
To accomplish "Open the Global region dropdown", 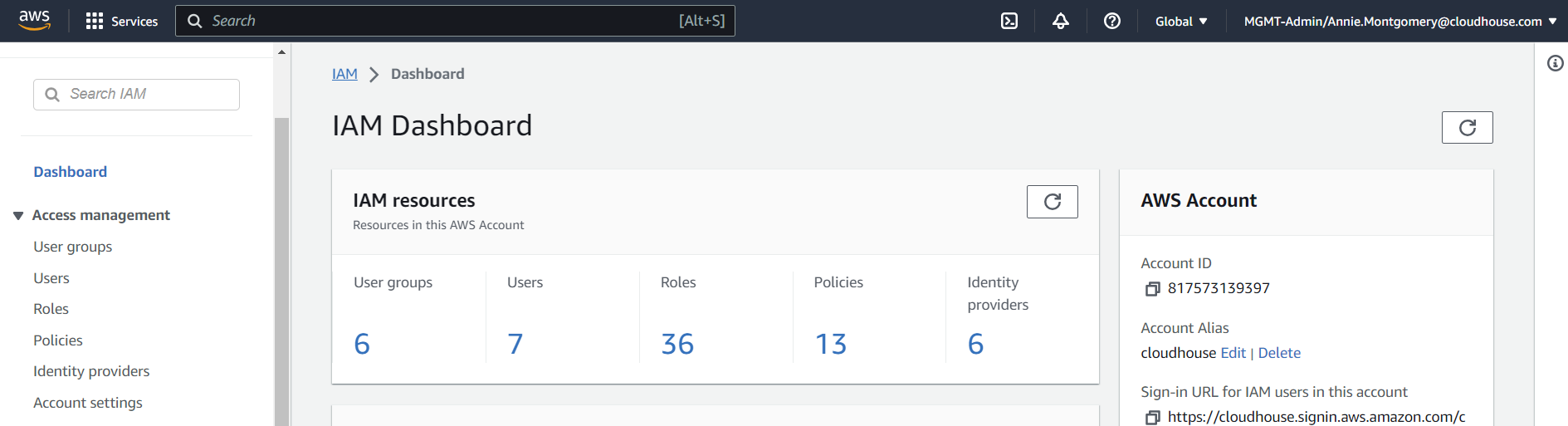I will coord(1180,21).
